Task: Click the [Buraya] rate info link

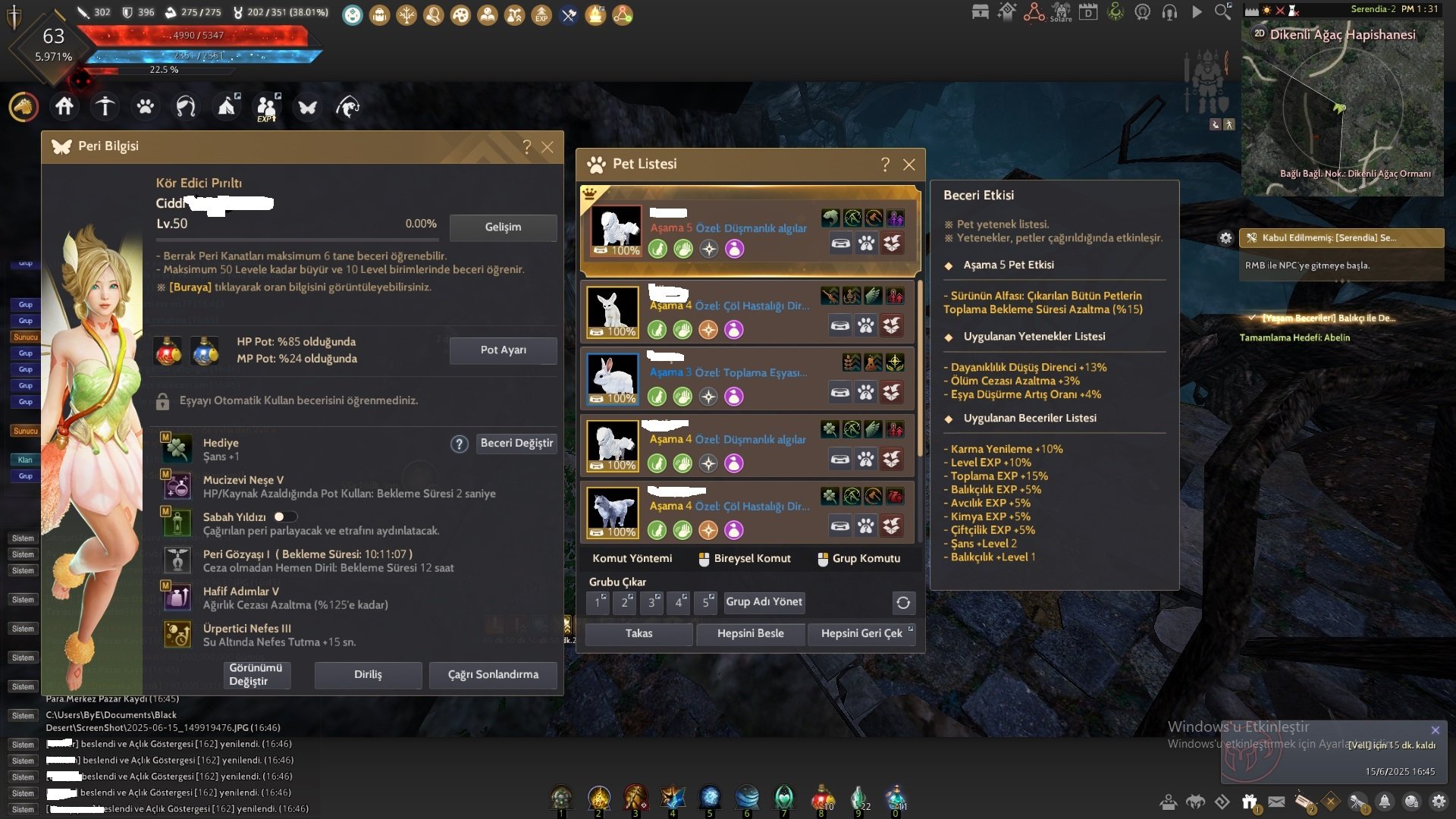Action: (x=190, y=287)
